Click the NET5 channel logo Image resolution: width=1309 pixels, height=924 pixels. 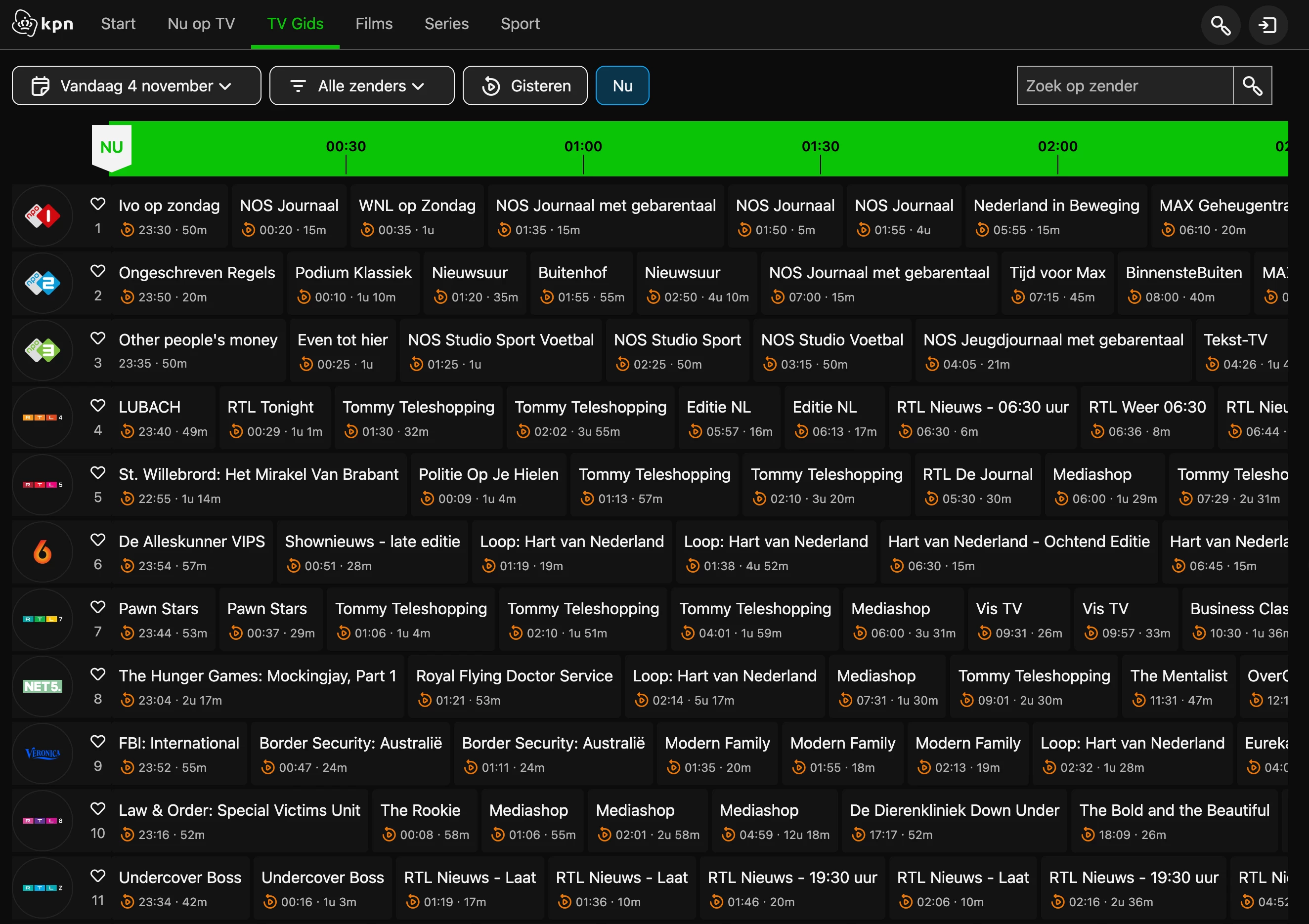tap(43, 686)
